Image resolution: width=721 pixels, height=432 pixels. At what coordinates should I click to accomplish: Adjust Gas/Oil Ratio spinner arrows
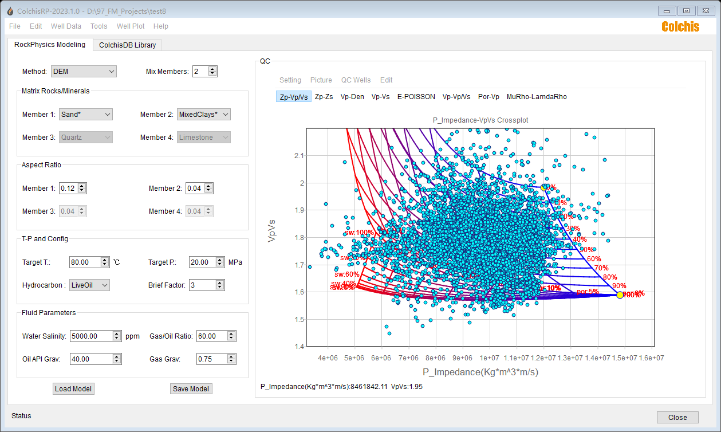click(x=232, y=336)
